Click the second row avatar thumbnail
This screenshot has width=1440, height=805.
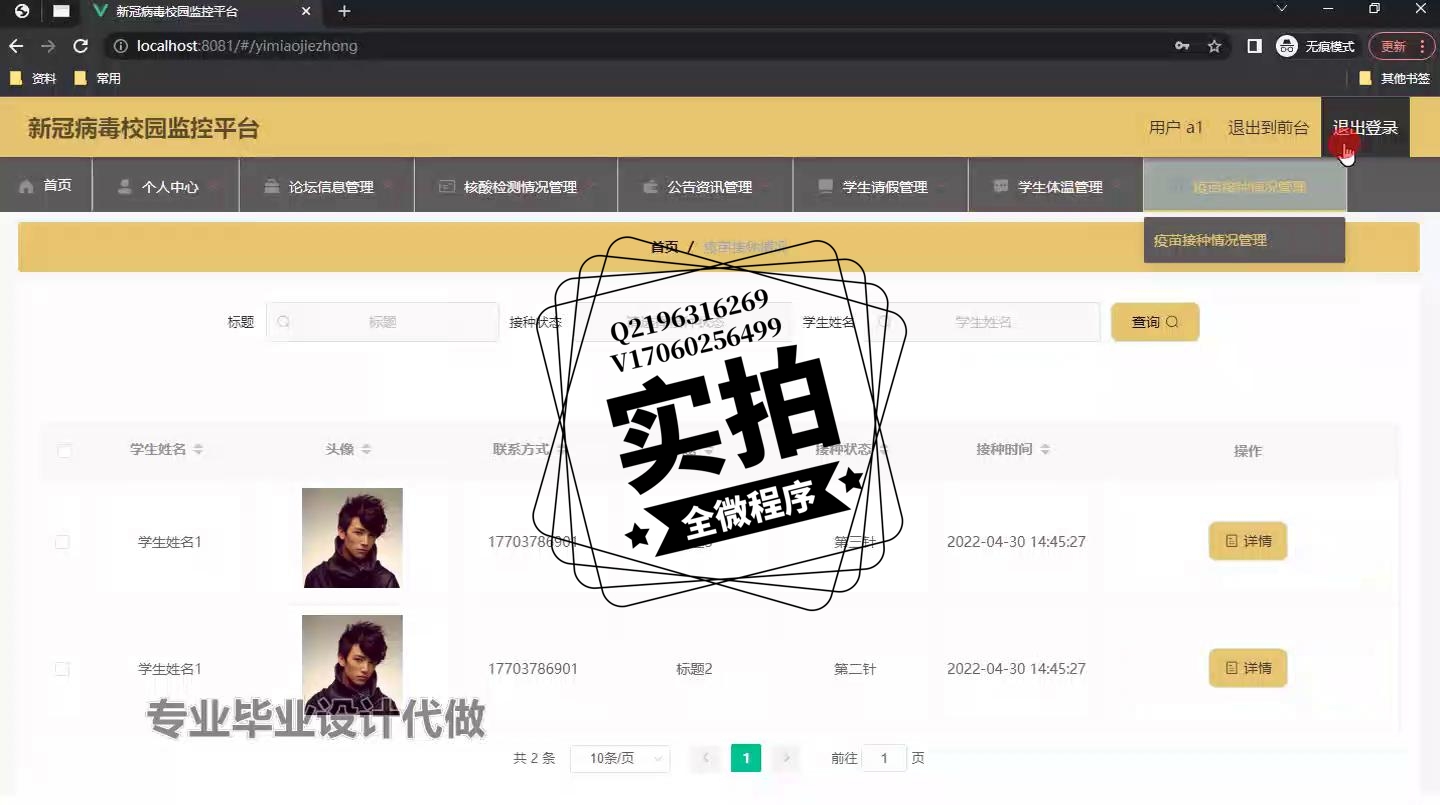(x=352, y=664)
